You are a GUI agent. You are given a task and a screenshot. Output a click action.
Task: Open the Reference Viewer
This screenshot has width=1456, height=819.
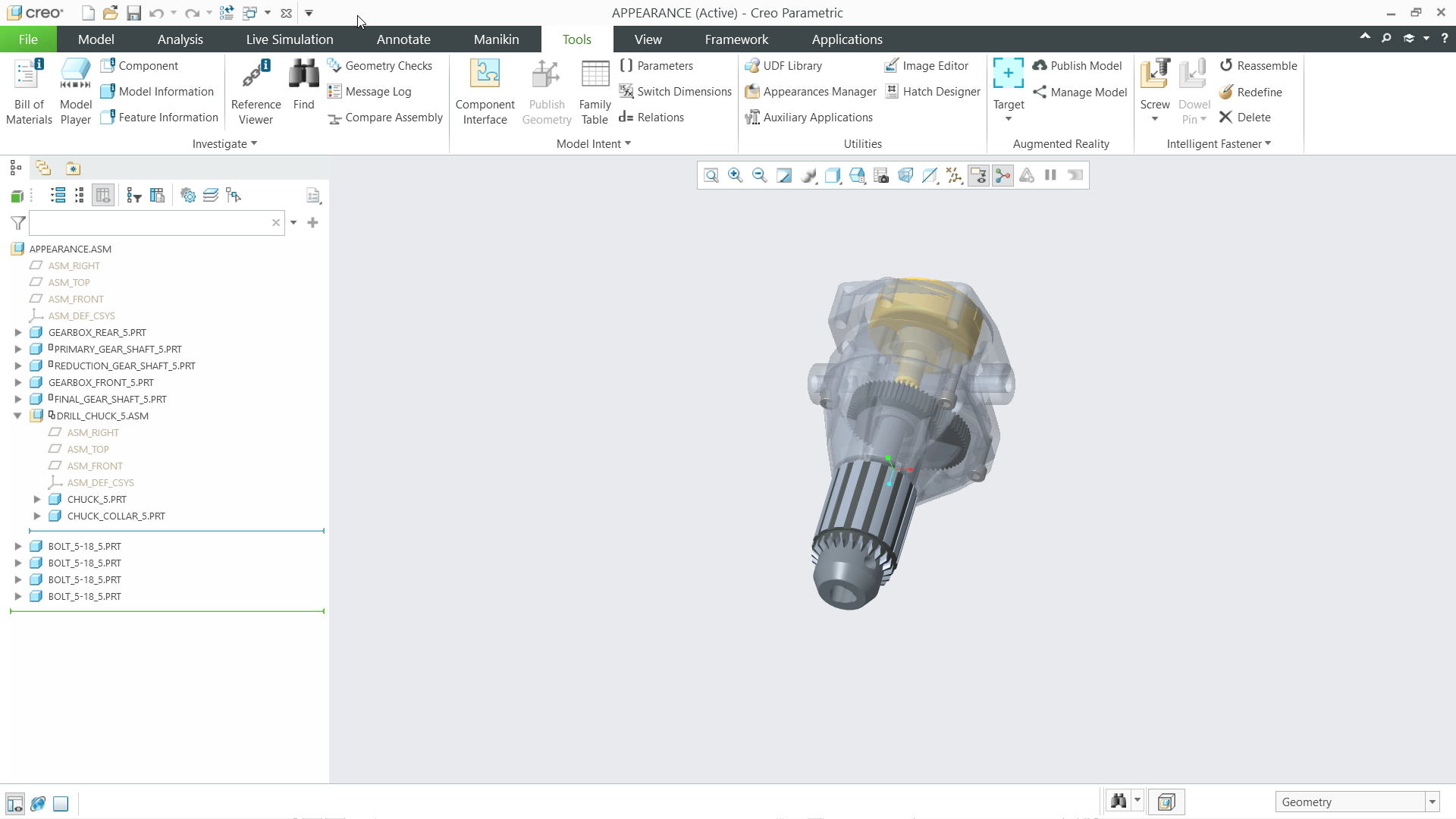(256, 92)
